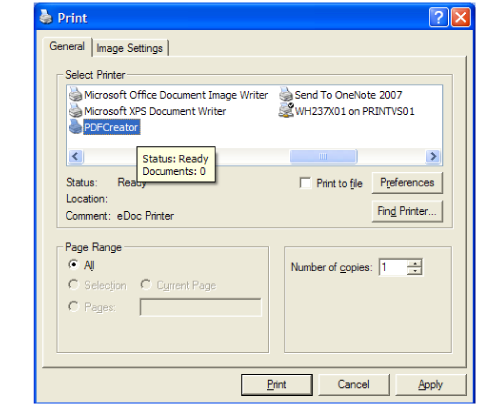Enable the Print to file checkbox
The image size is (500, 404).
[305, 183]
